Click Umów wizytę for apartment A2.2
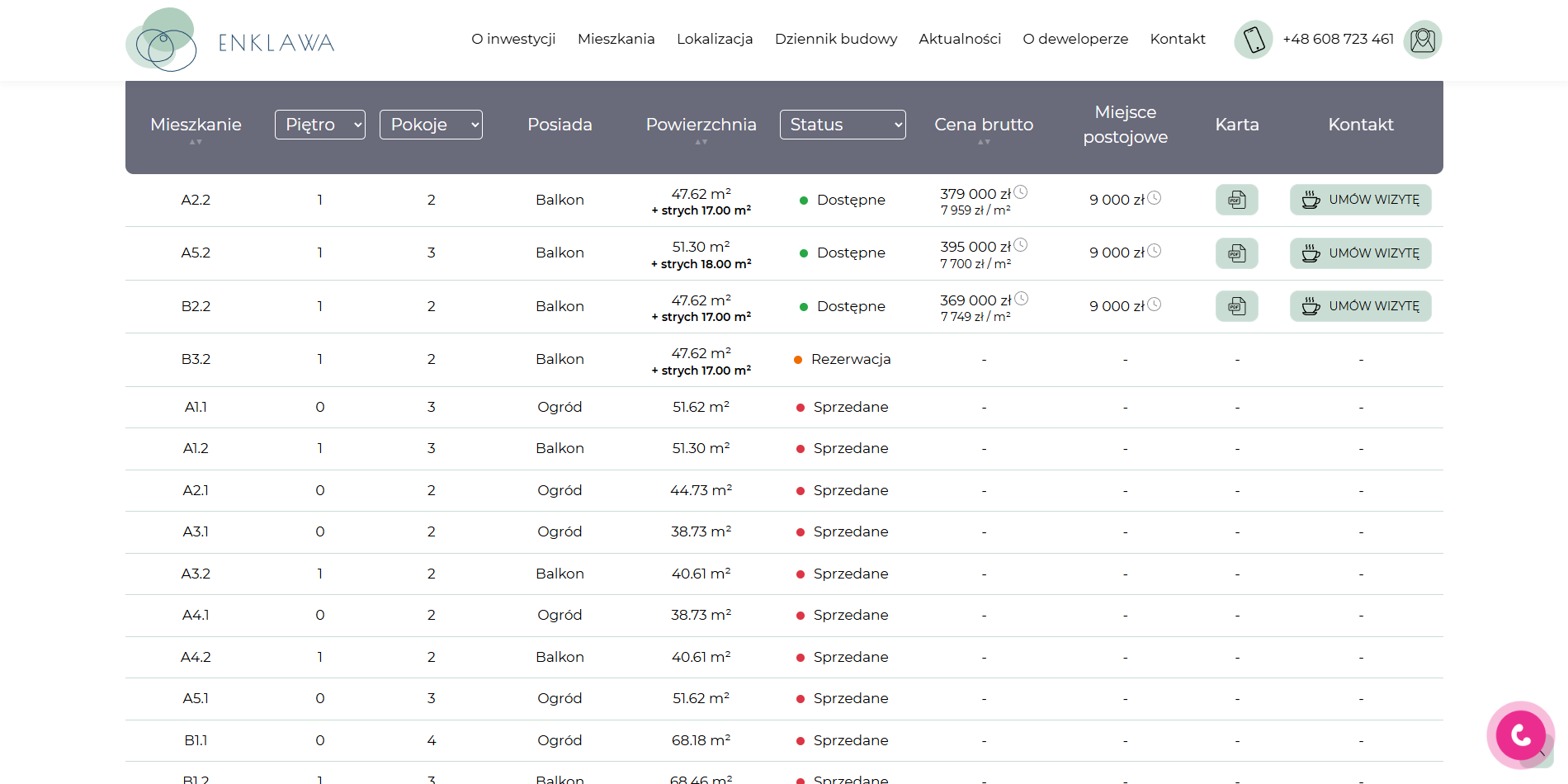The width and height of the screenshot is (1568, 784). (x=1360, y=200)
